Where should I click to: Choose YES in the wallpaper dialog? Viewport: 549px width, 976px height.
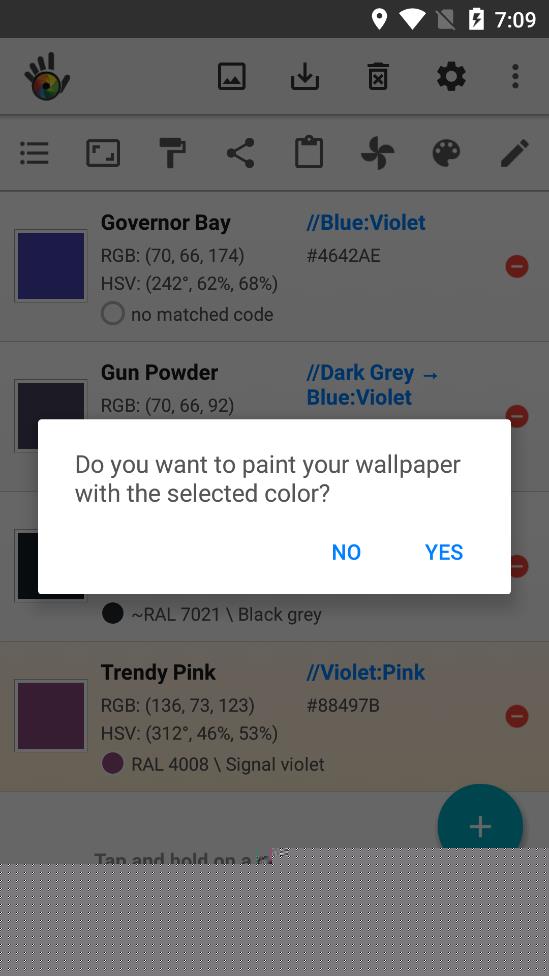[x=444, y=552]
